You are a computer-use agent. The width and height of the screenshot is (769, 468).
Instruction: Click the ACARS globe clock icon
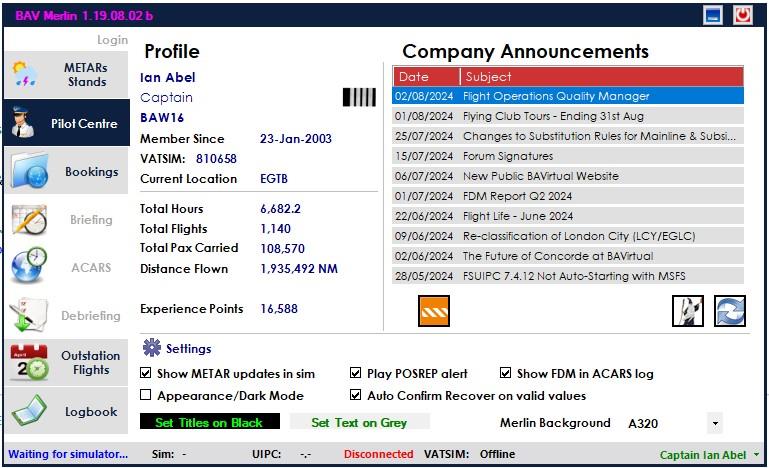click(x=28, y=265)
